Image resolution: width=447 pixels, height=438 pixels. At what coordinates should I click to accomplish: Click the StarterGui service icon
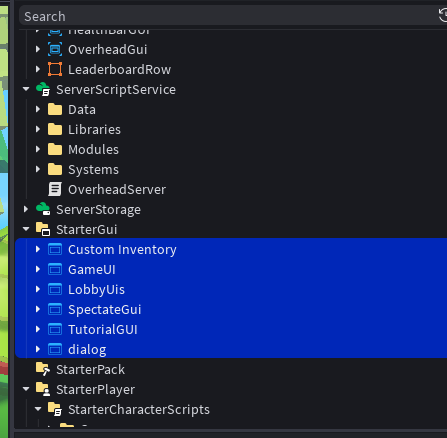(x=43, y=229)
